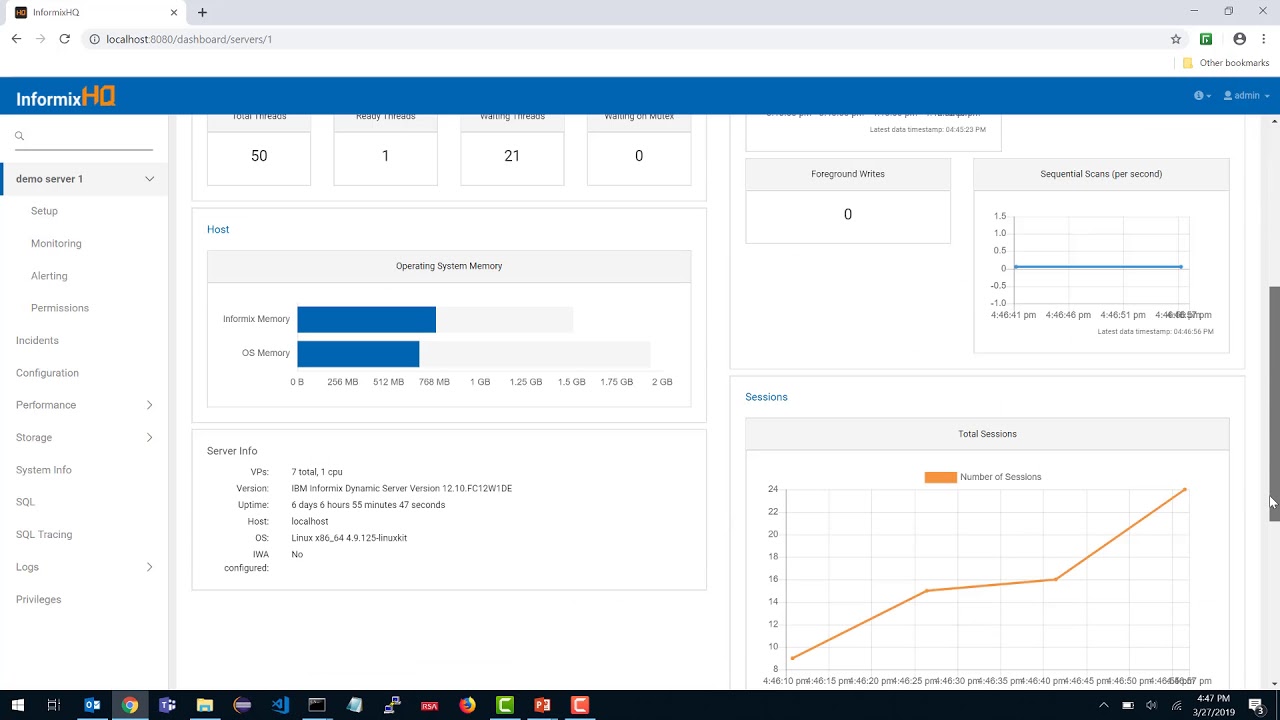Image resolution: width=1280 pixels, height=720 pixels.
Task: Click the browser back button
Action: pyautogui.click(x=16, y=39)
